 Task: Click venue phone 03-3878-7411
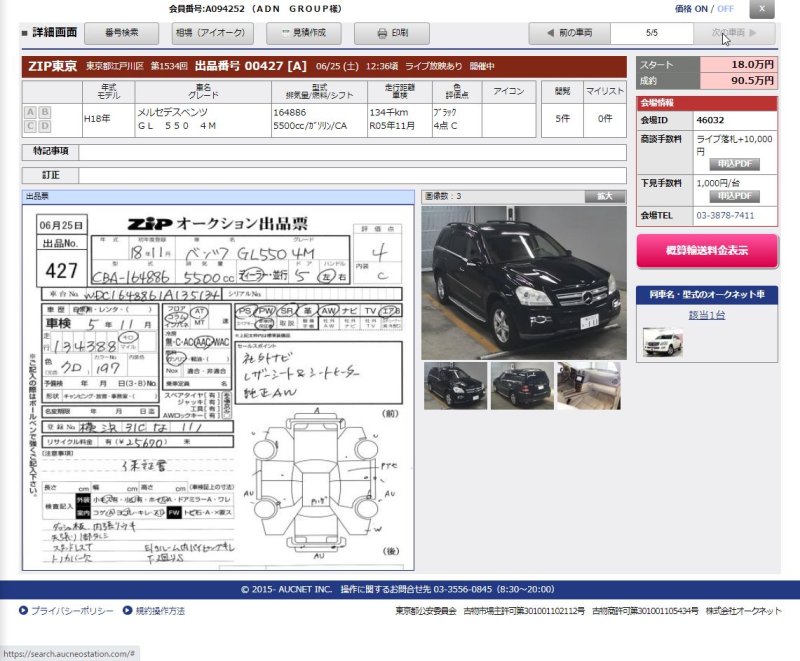coord(725,216)
